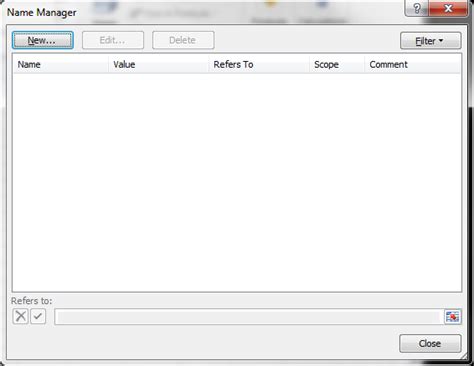The height and width of the screenshot is (366, 474).
Task: Click the empty names list area
Action: 237,182
